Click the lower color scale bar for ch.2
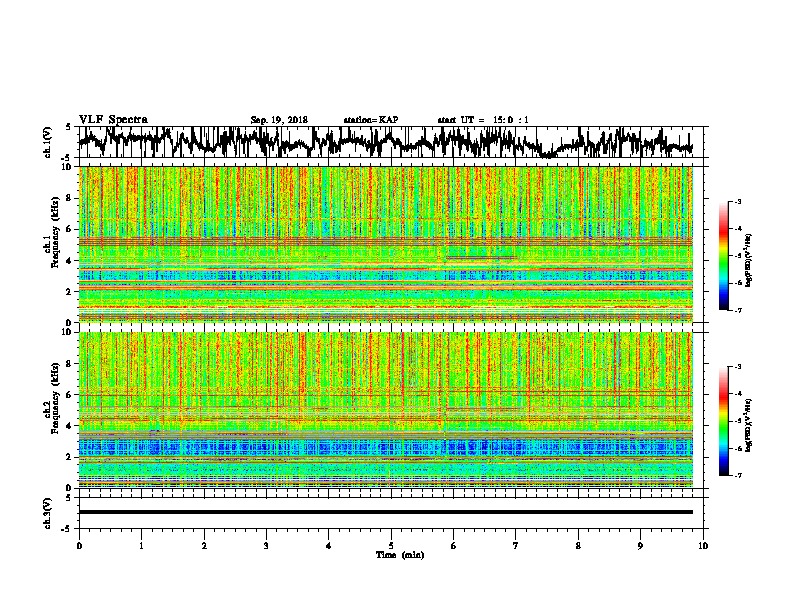This screenshot has width=792, height=612. coord(724,421)
